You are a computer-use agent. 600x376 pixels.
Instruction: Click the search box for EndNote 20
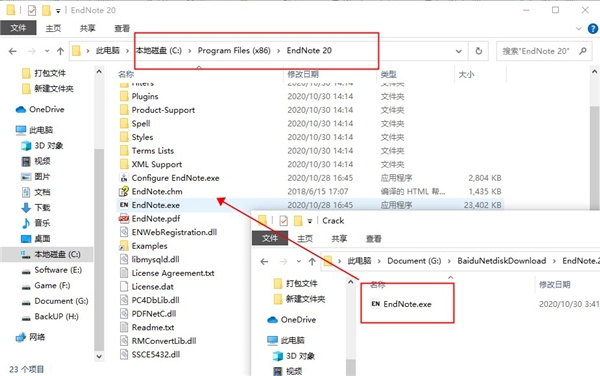click(x=544, y=51)
